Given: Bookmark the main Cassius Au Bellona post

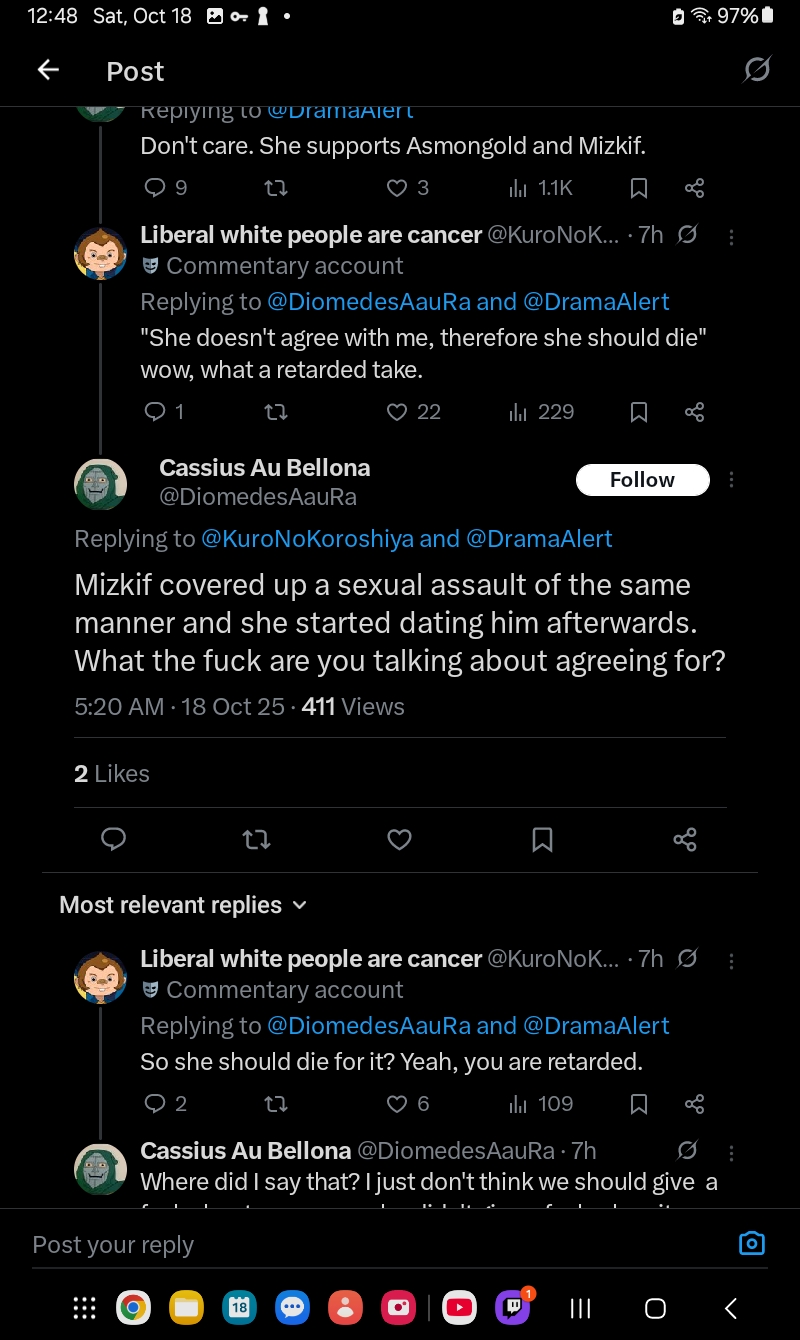Looking at the screenshot, I should 542,839.
